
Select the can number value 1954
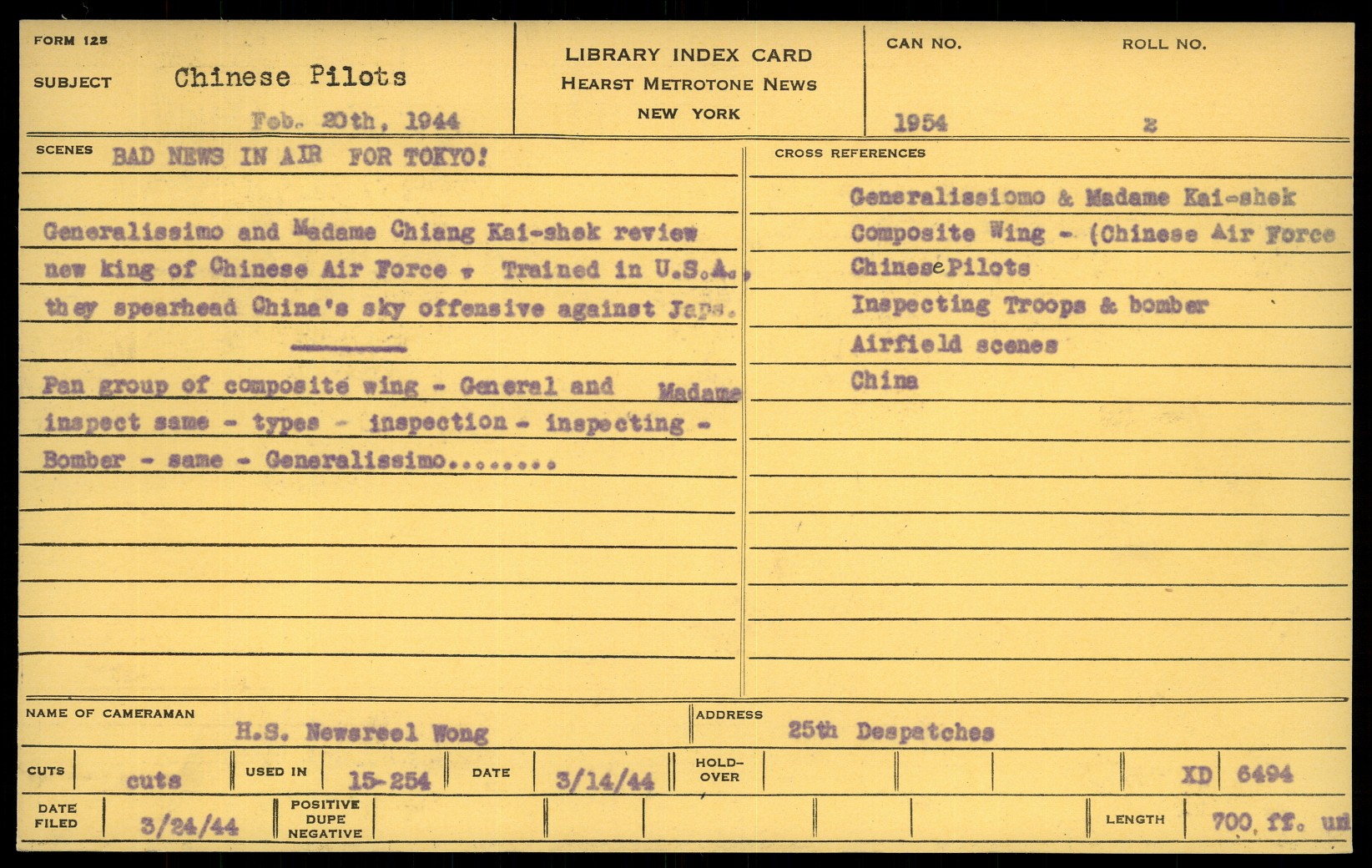920,124
